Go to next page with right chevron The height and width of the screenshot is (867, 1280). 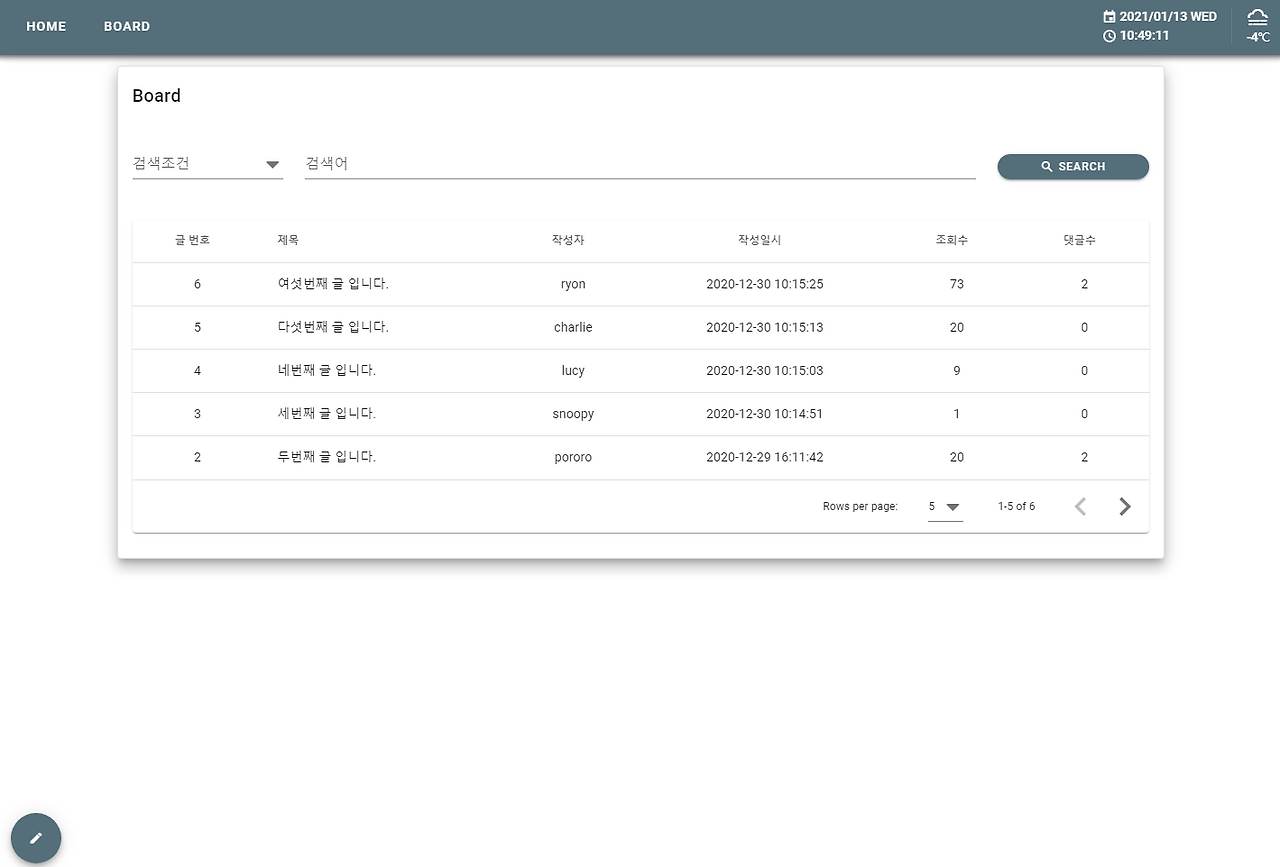click(1124, 506)
